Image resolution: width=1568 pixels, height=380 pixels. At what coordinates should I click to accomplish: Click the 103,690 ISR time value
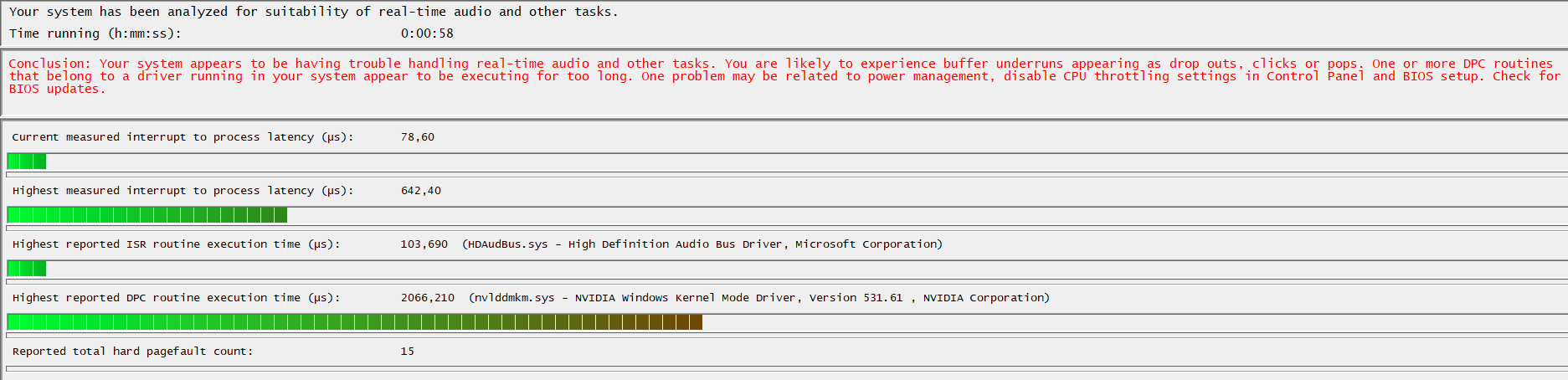(x=424, y=244)
